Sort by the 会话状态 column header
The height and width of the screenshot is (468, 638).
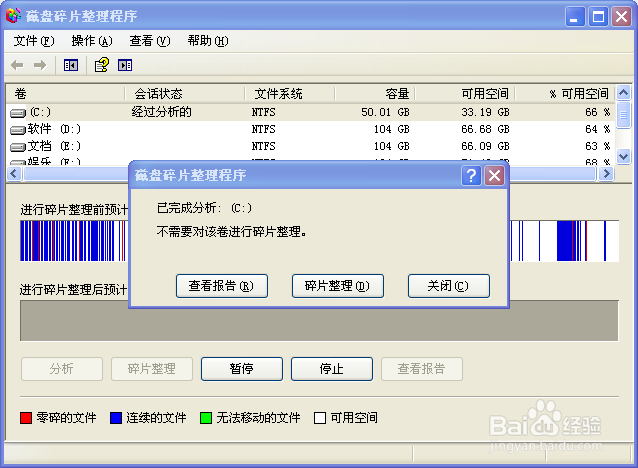tap(184, 94)
